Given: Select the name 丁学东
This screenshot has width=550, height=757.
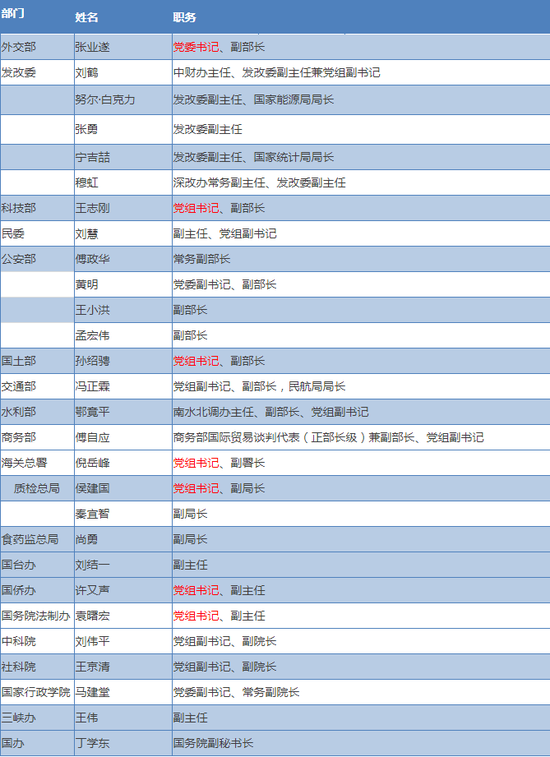Looking at the screenshot, I should click(x=92, y=743).
